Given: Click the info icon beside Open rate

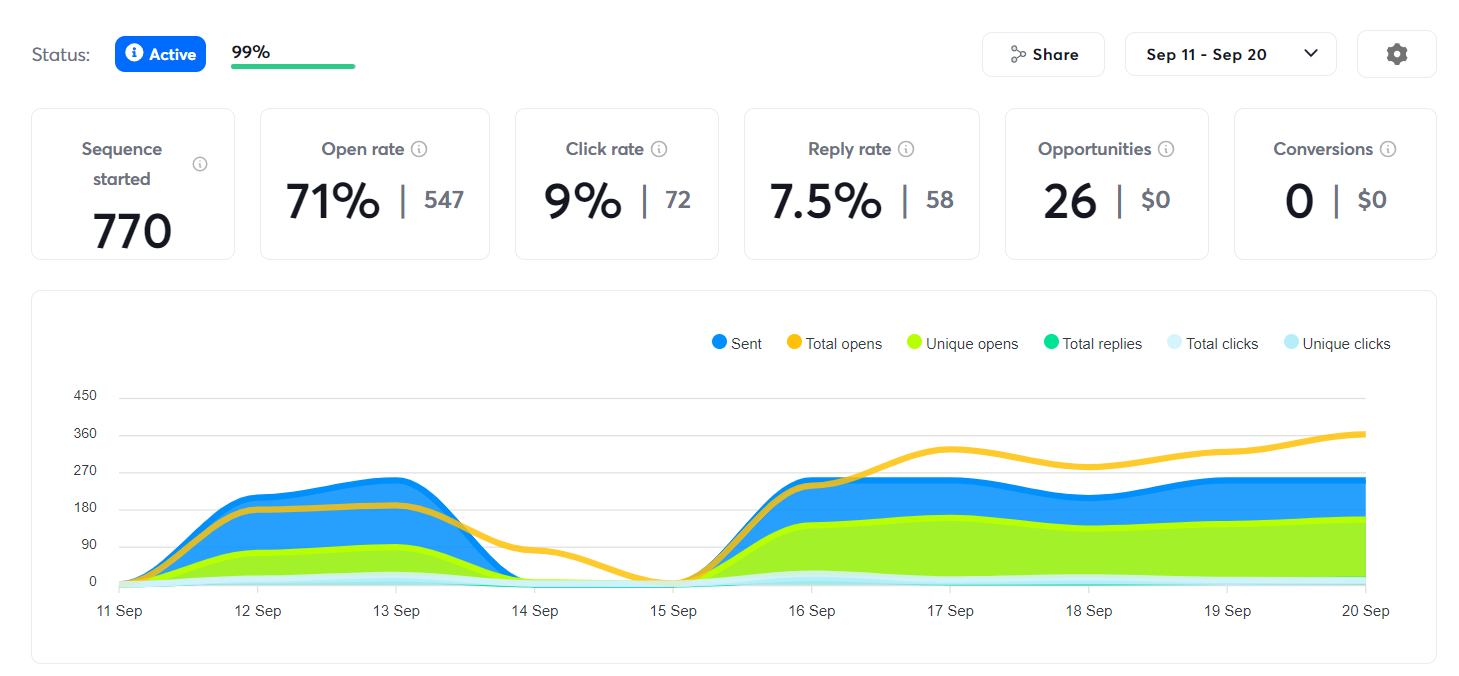Looking at the screenshot, I should (x=419, y=149).
